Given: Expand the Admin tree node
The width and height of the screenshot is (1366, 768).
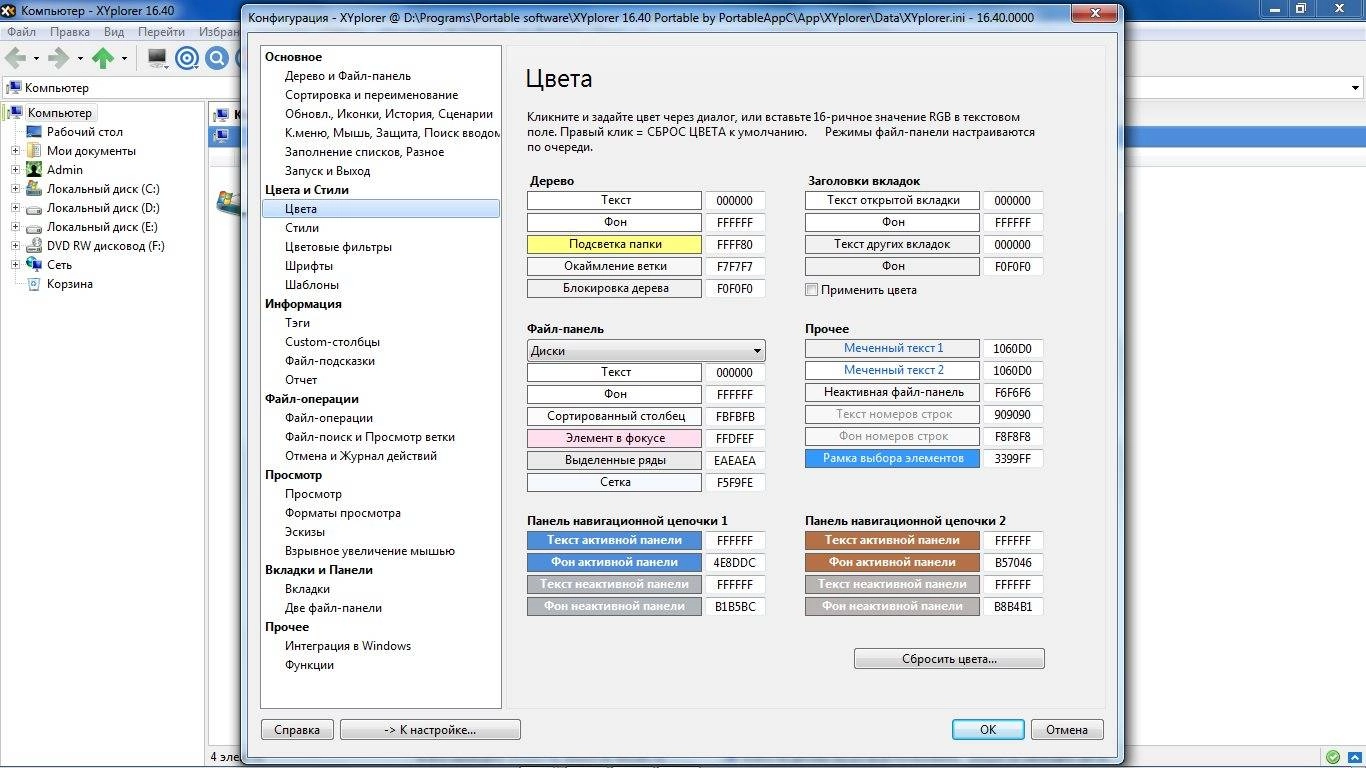Looking at the screenshot, I should 15,170.
